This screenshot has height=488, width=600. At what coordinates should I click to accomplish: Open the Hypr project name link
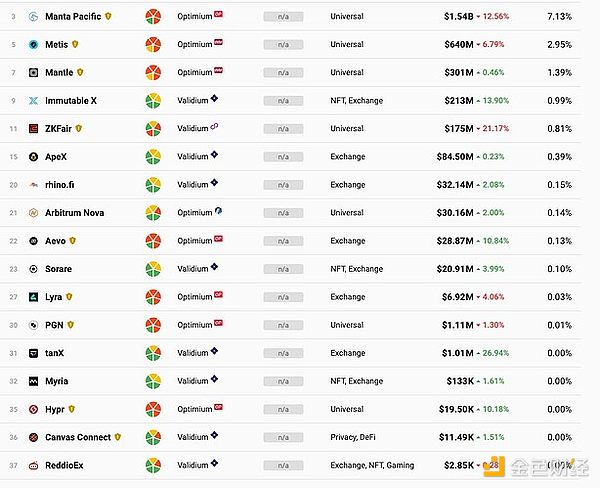pyautogui.click(x=55, y=409)
